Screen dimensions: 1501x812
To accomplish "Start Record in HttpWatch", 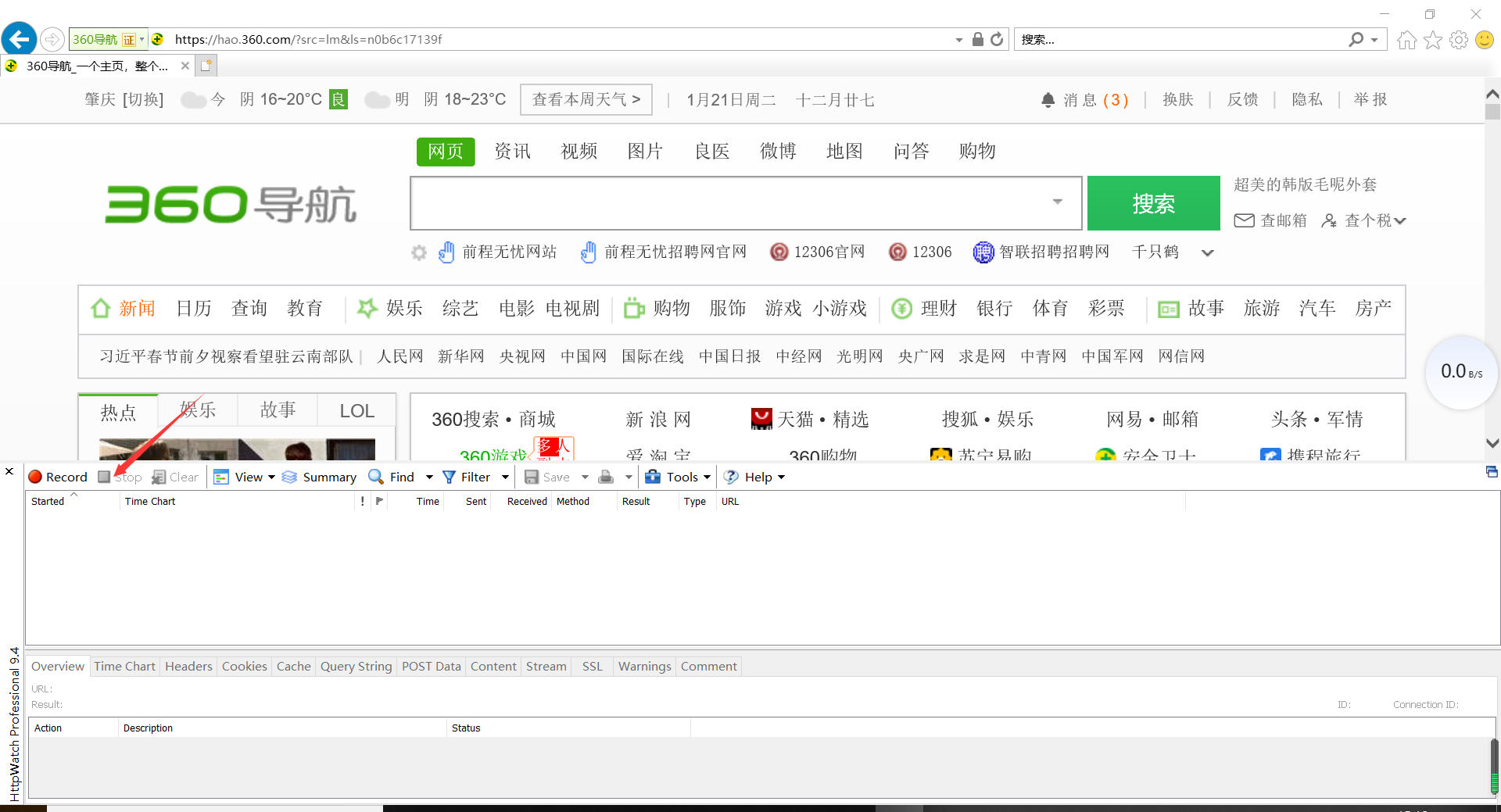I will click(x=58, y=477).
